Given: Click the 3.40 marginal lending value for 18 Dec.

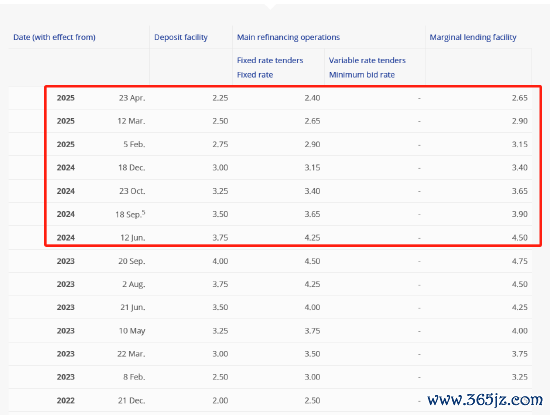Looking at the screenshot, I should (x=519, y=167).
